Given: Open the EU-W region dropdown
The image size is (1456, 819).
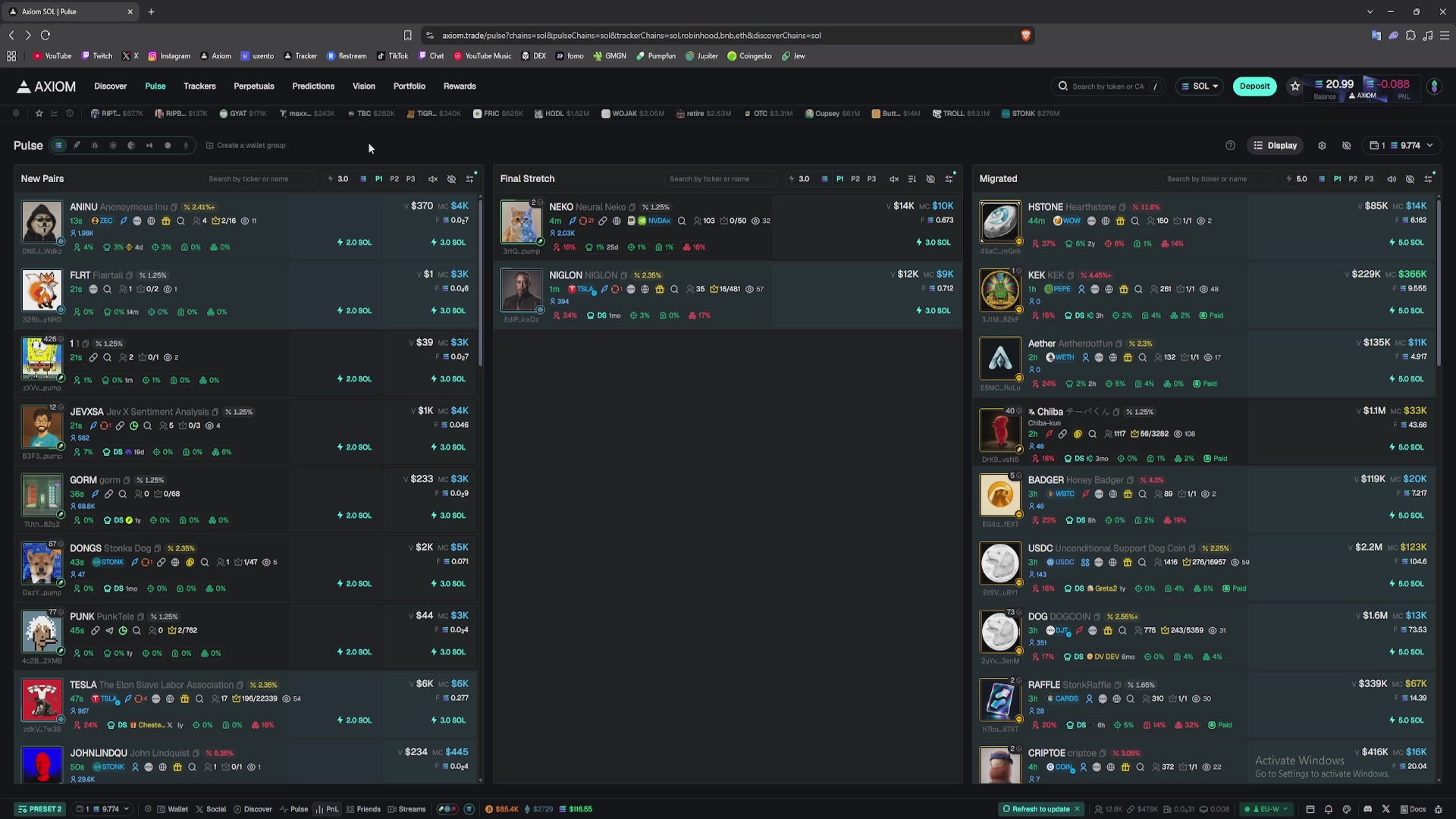Looking at the screenshot, I should [1266, 809].
